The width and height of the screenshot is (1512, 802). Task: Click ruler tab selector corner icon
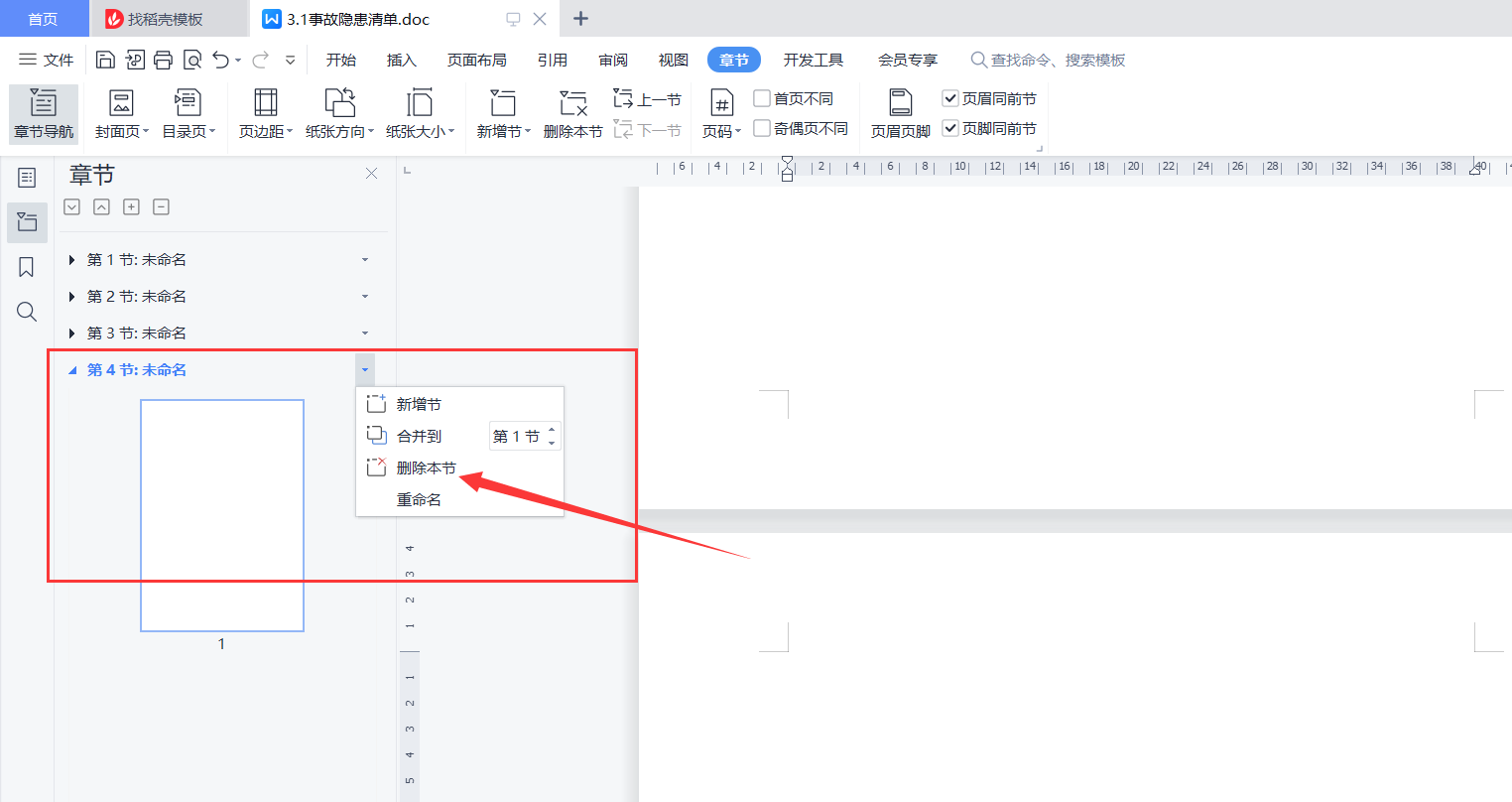point(407,171)
